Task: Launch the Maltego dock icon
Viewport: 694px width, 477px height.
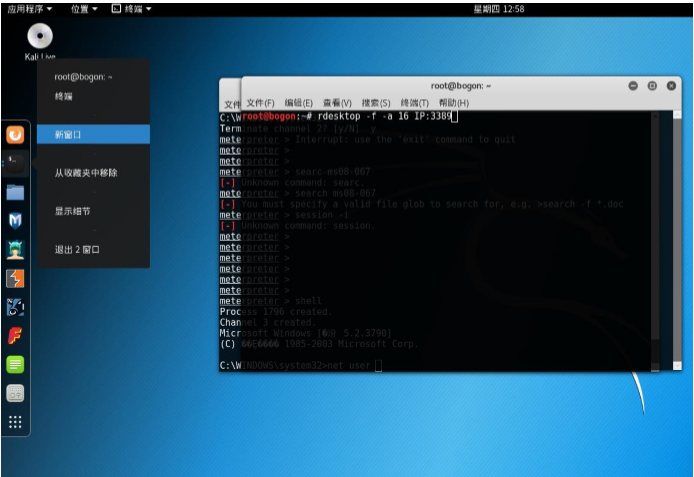Action: coord(15,307)
